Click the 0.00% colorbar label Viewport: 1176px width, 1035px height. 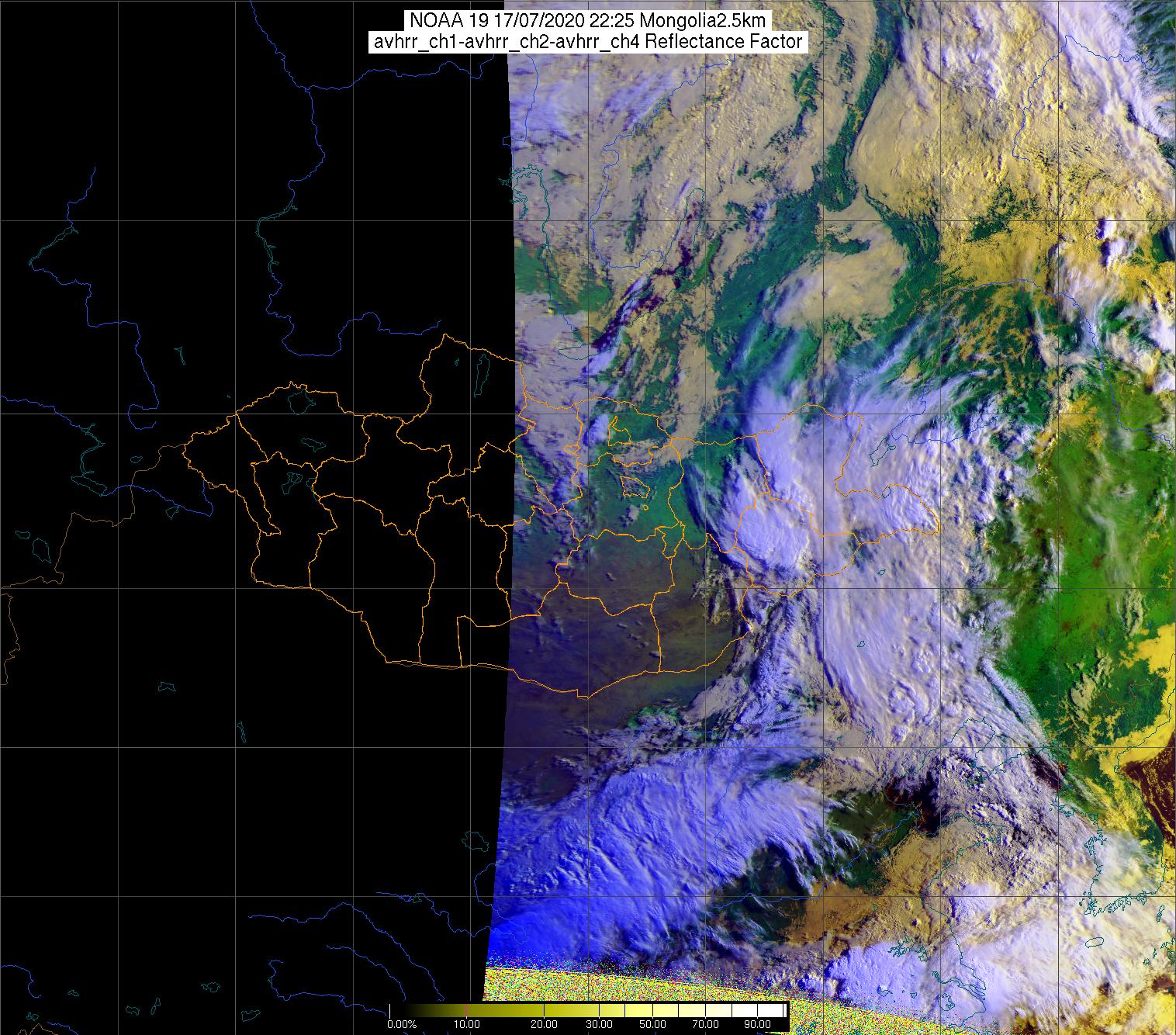point(402,1025)
